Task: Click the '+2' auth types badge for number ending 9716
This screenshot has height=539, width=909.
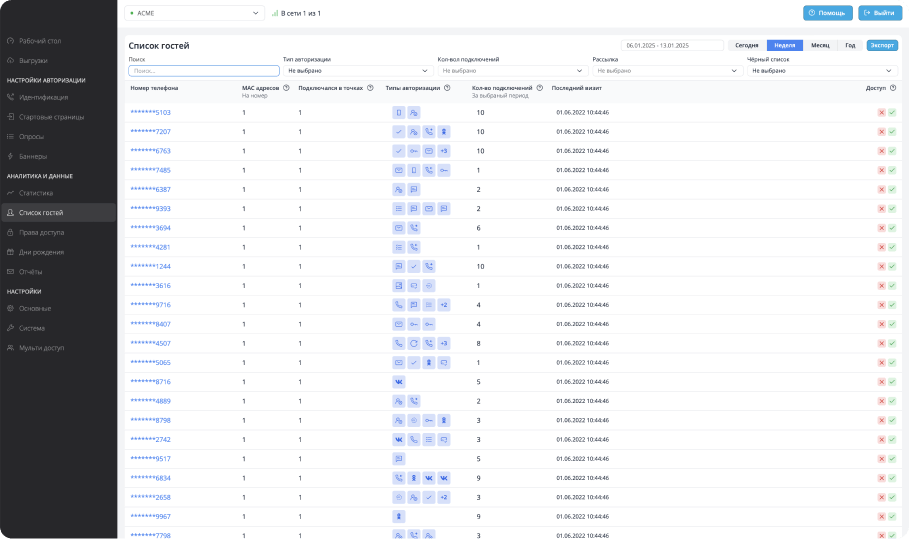Action: tap(444, 305)
